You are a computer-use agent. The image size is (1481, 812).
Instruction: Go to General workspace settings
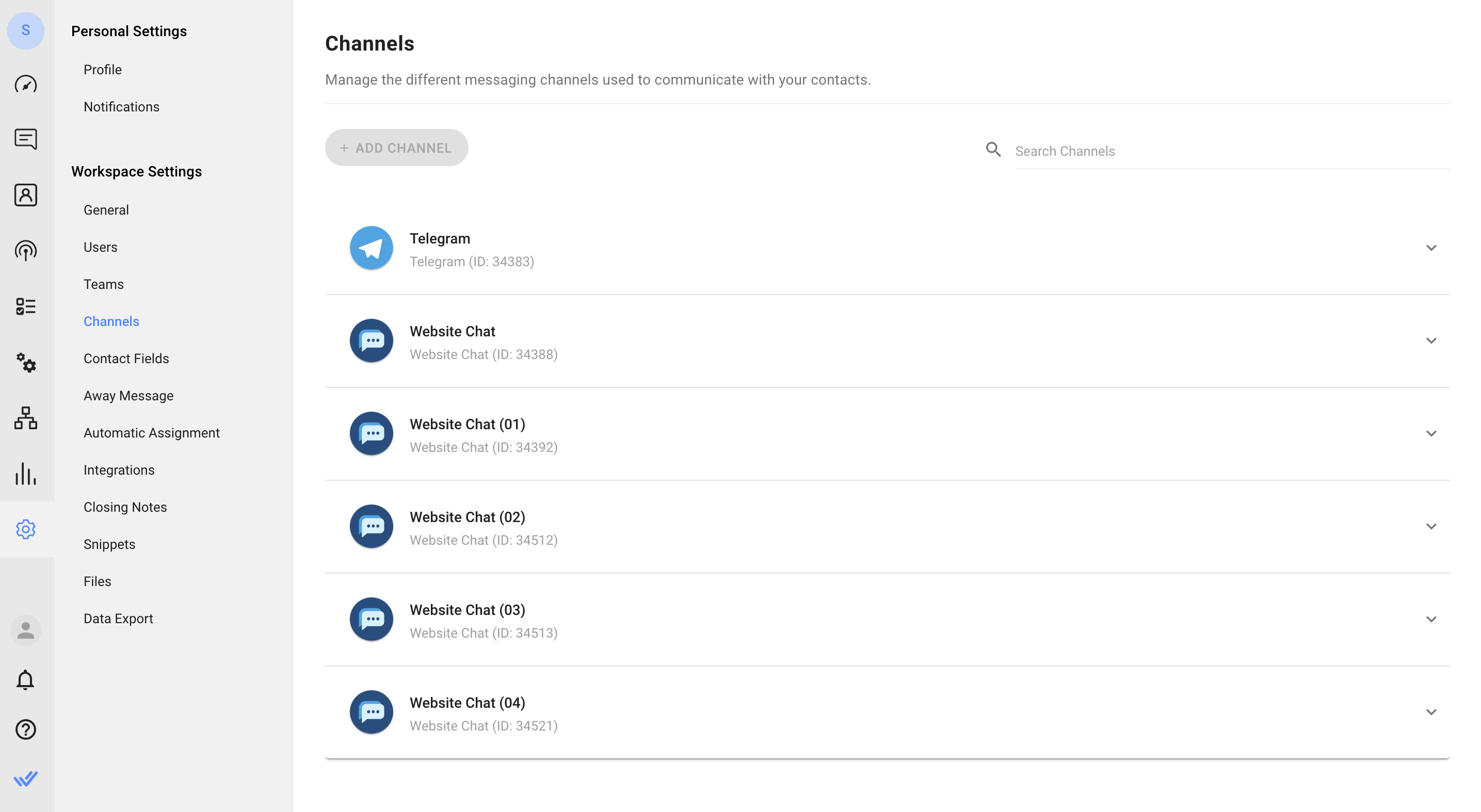[106, 210]
